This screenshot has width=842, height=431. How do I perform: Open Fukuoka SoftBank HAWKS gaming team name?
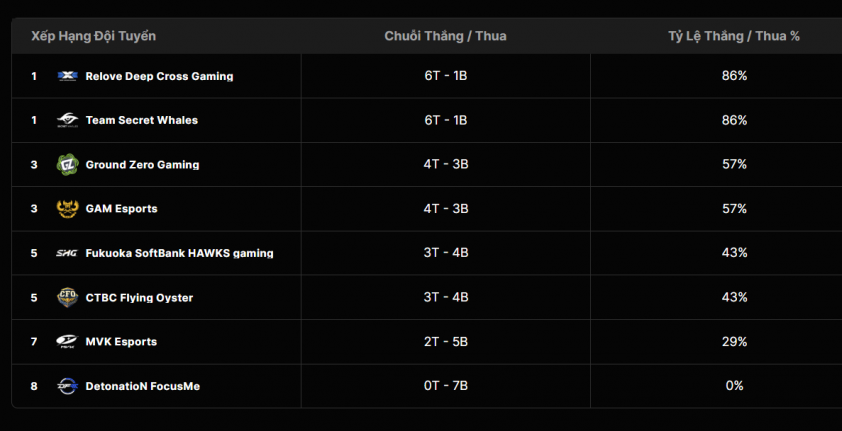coord(179,253)
